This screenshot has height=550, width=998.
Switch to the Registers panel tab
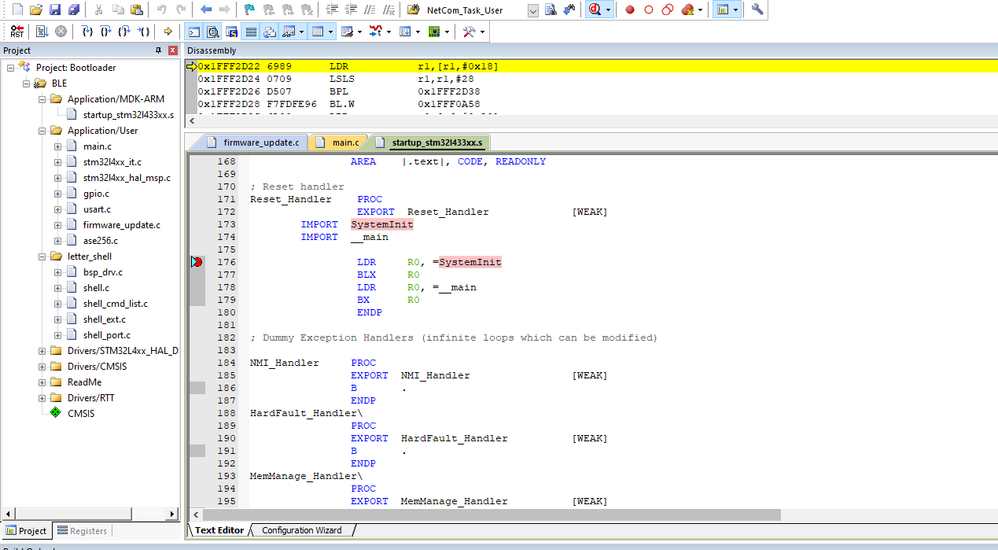(82, 531)
